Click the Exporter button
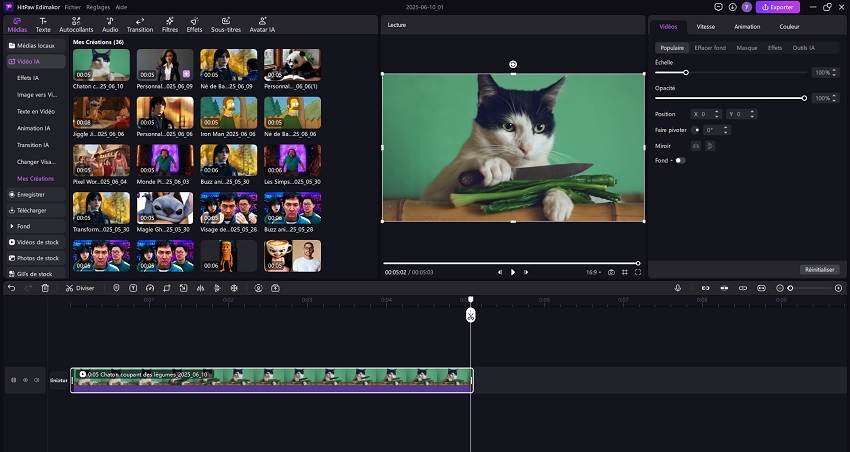The width and height of the screenshot is (850, 452). 778,7
